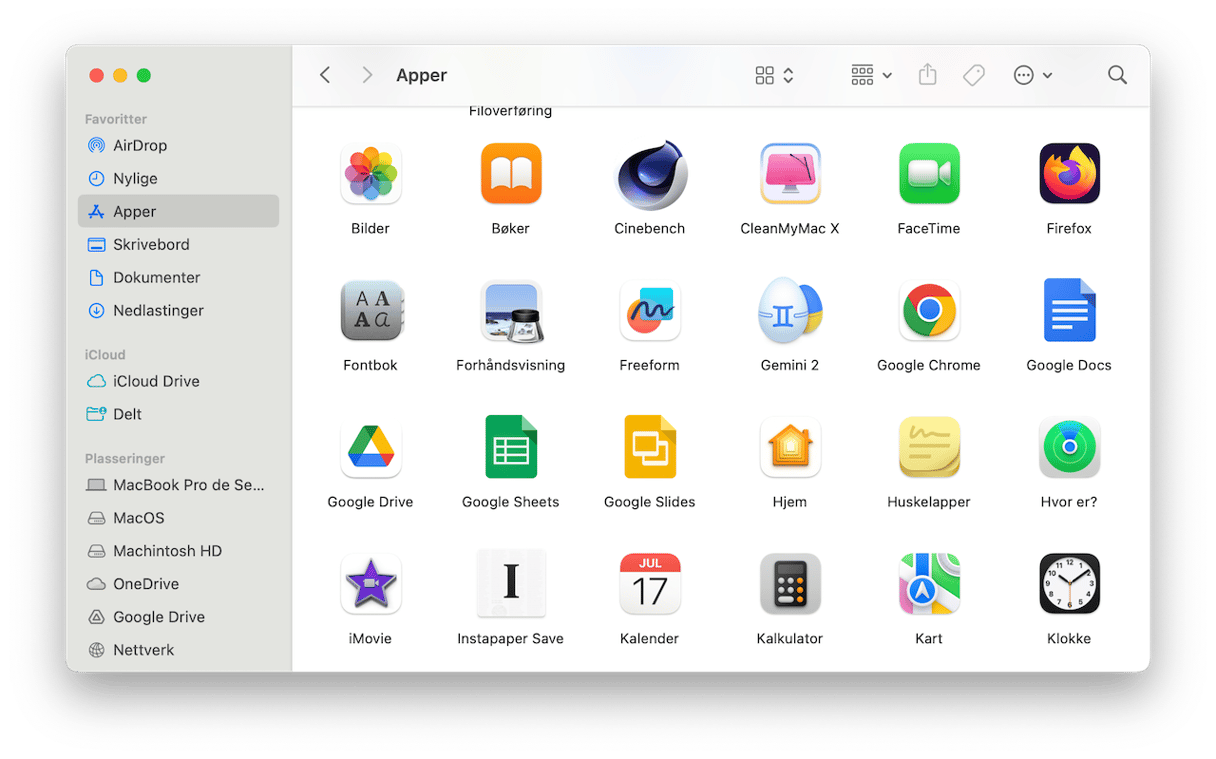The width and height of the screenshot is (1216, 759).
Task: Click the Favoritter section header
Action: [116, 119]
